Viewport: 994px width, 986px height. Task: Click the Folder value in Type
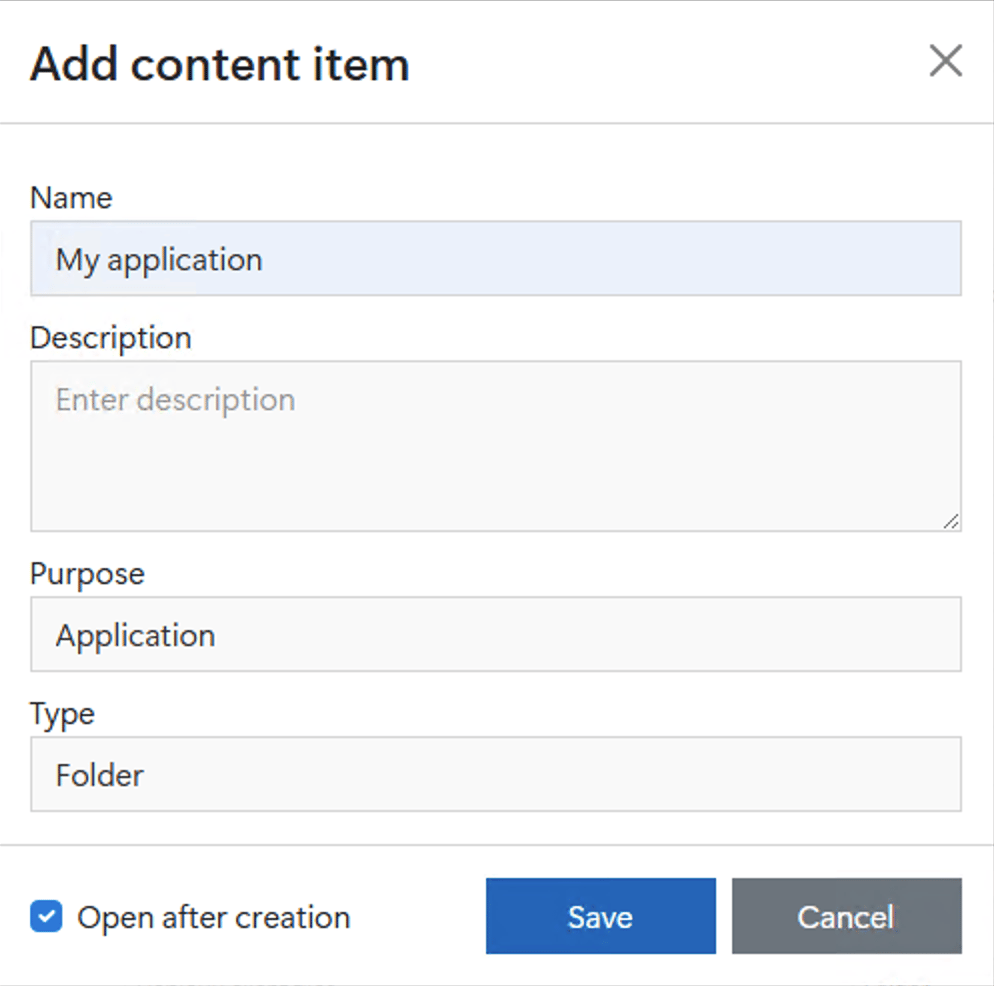pyautogui.click(x=100, y=775)
